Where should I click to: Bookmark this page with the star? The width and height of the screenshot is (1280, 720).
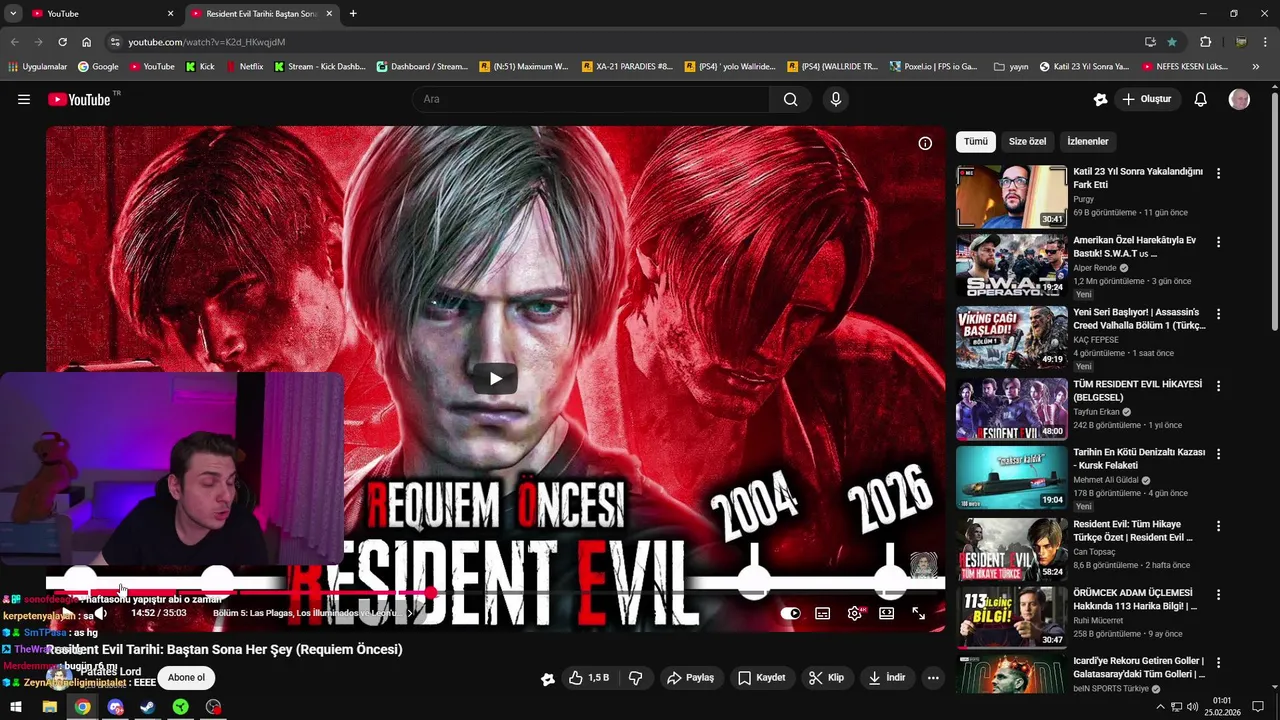[1172, 42]
